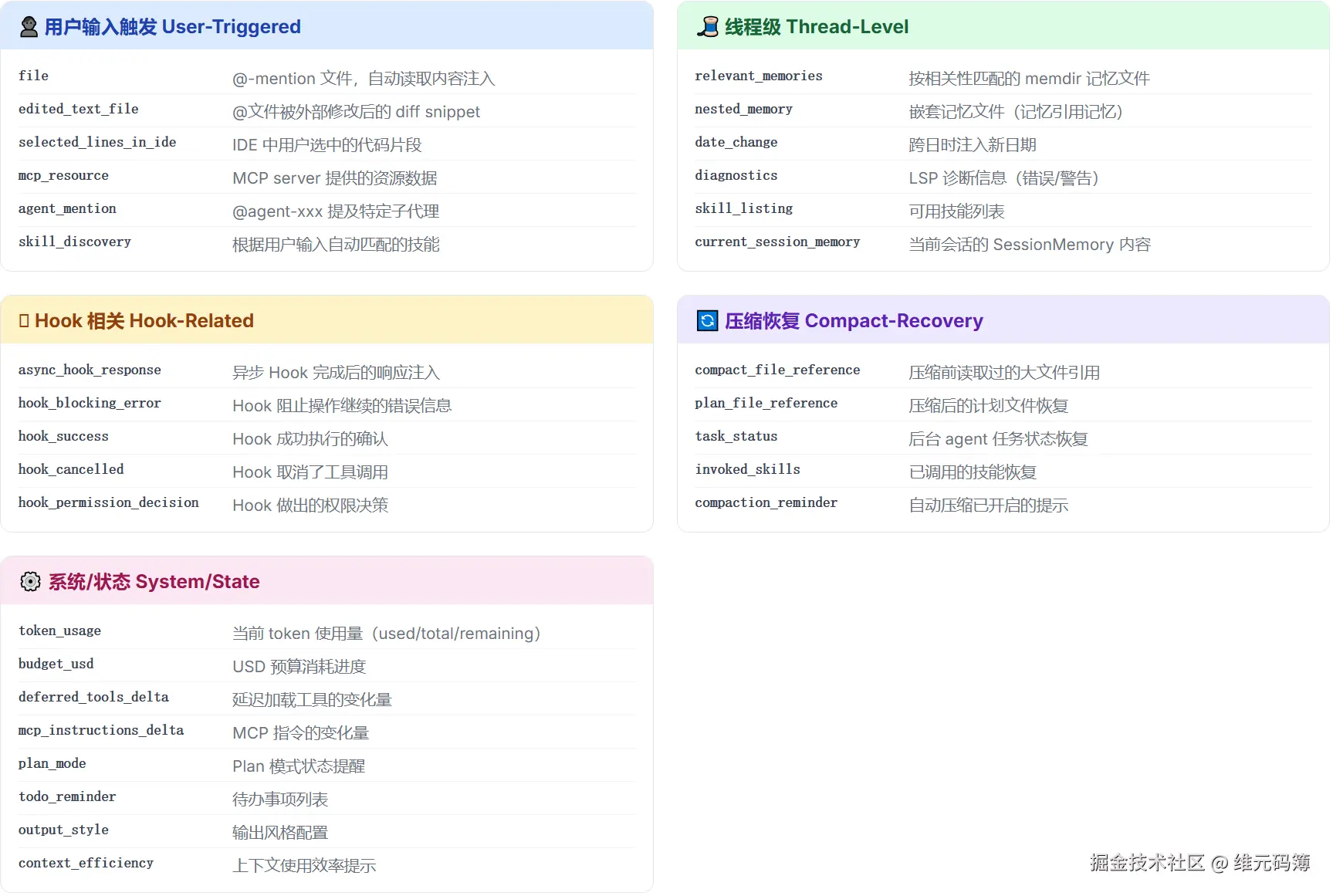The width and height of the screenshot is (1333, 896).
Task: Click the 'Plan 模式状态提醒' description
Action: (x=299, y=766)
